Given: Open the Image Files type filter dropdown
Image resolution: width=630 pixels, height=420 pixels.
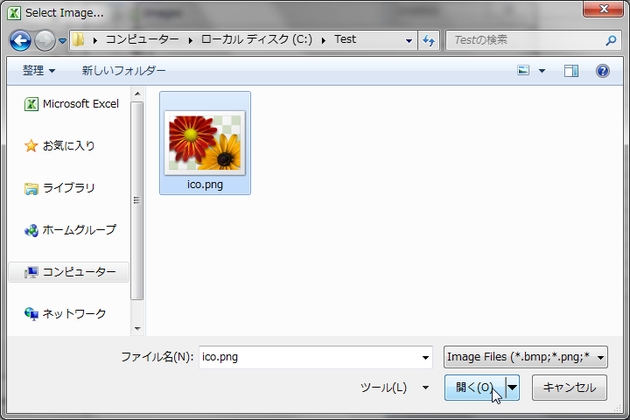Looking at the screenshot, I should (x=526, y=357).
